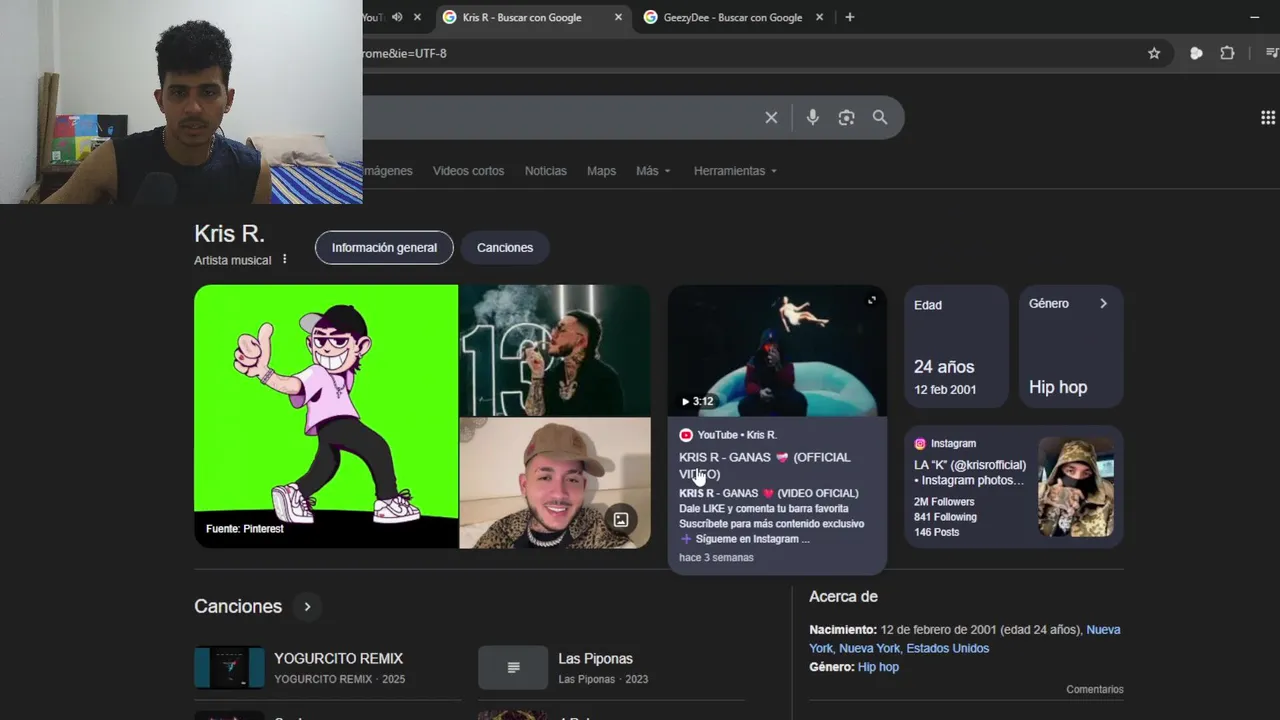Open the green cartoon Pinterest image
1280x720 pixels.
[326, 416]
